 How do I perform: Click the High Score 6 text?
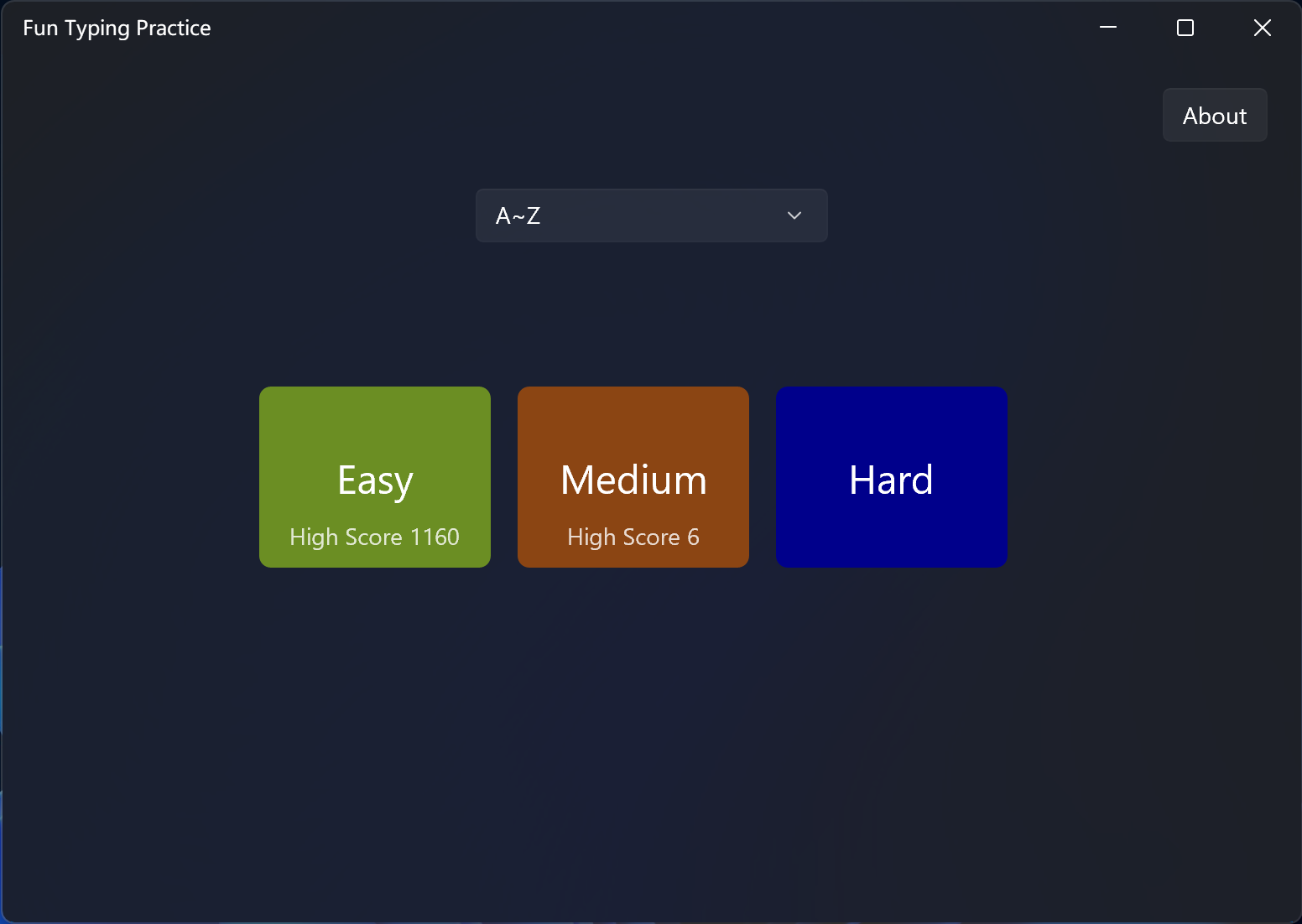[x=633, y=537]
